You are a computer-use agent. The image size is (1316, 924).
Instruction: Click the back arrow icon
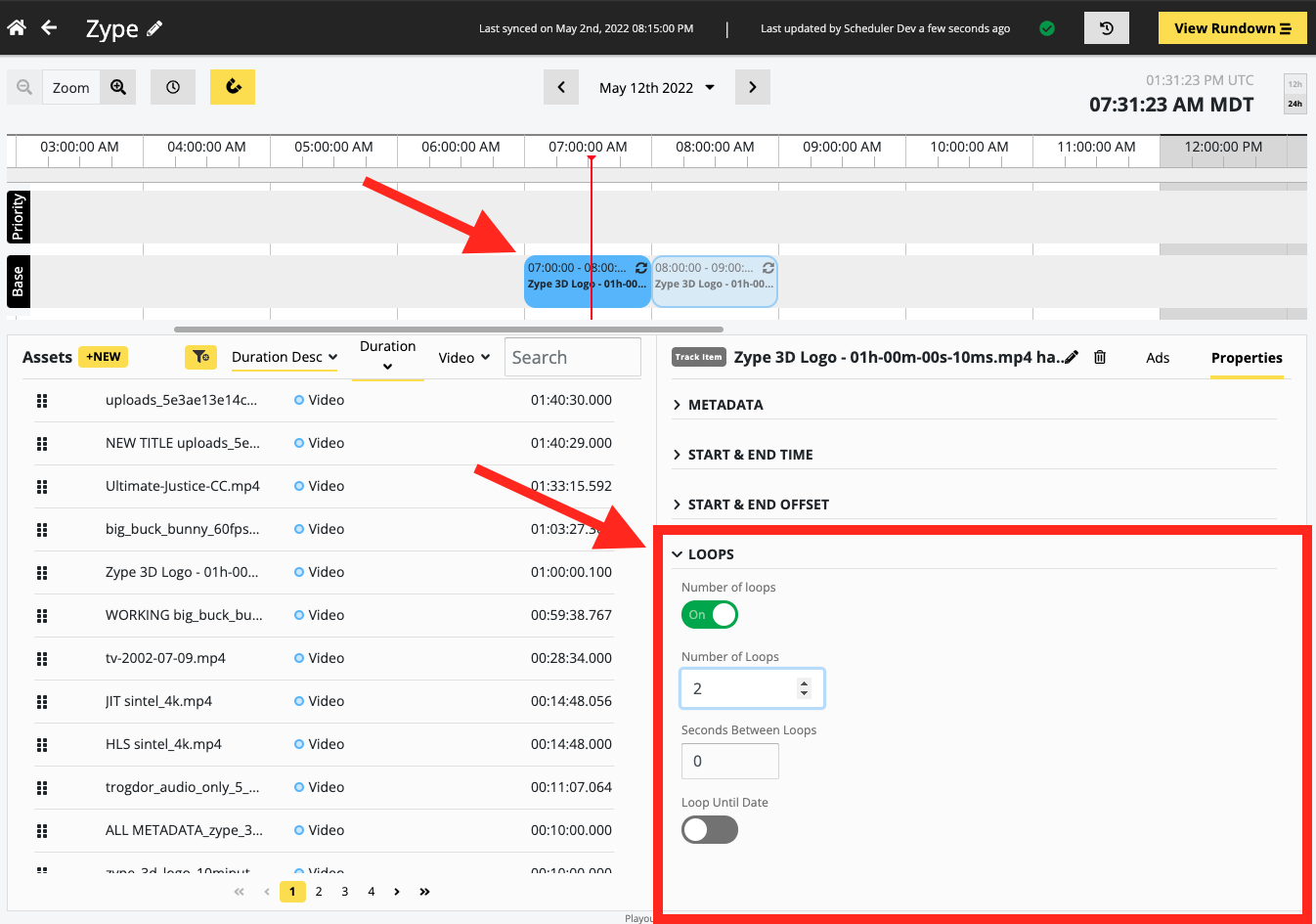tap(49, 27)
